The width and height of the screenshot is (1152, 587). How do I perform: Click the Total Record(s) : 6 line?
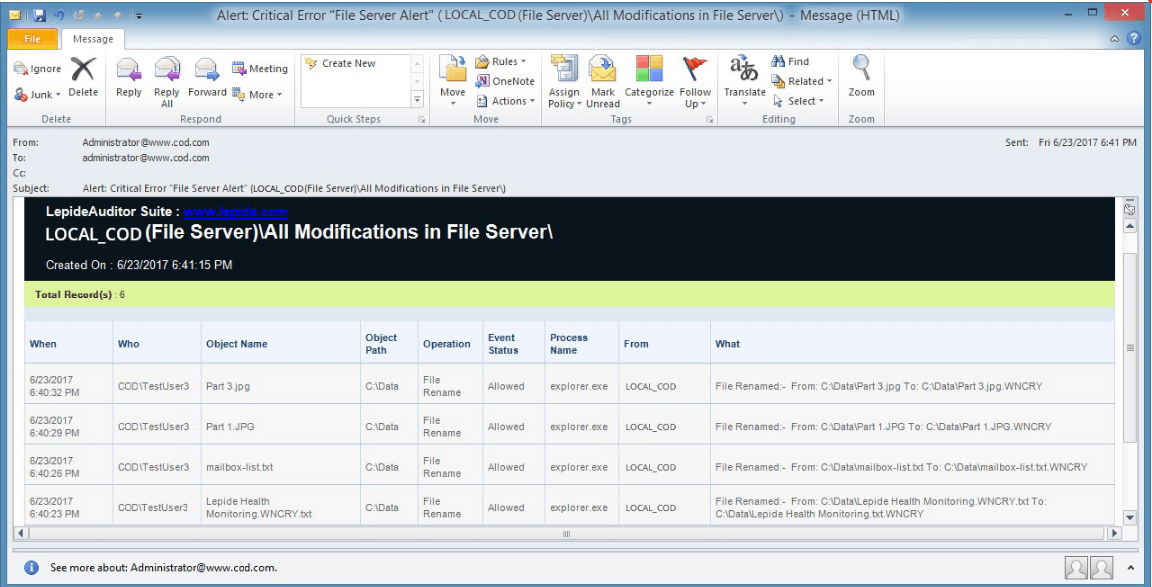point(80,295)
